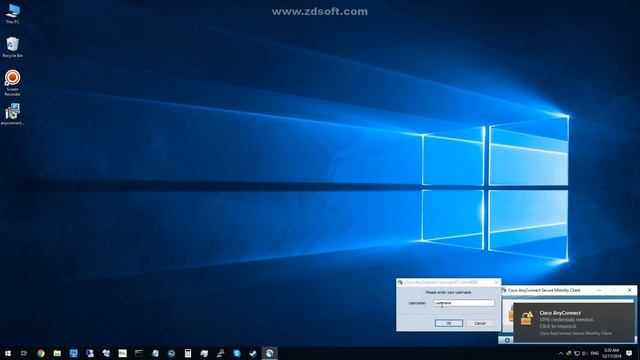Open the taskbar clock and date
640x360 pixels.
click(x=611, y=353)
